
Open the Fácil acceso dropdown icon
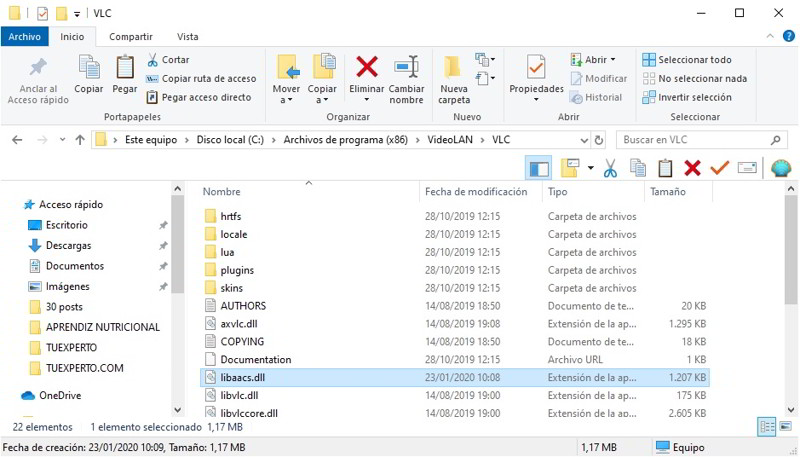point(485,79)
